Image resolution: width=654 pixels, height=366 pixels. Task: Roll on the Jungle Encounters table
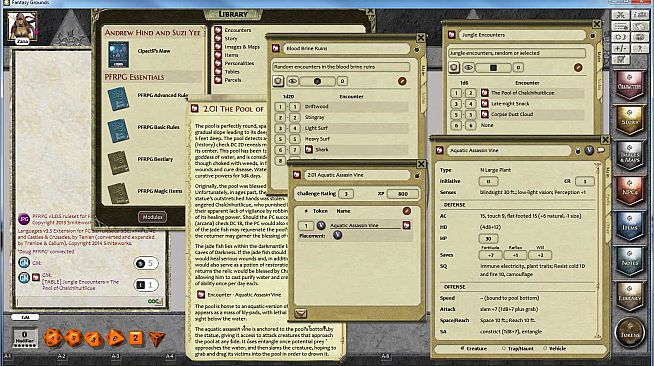454,68
